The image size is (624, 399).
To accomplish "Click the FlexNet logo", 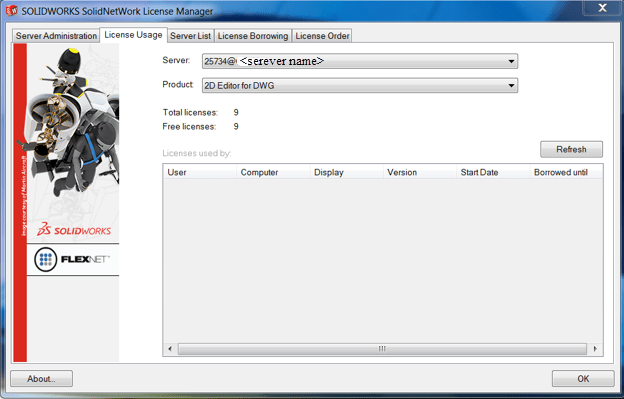I will pos(73,259).
